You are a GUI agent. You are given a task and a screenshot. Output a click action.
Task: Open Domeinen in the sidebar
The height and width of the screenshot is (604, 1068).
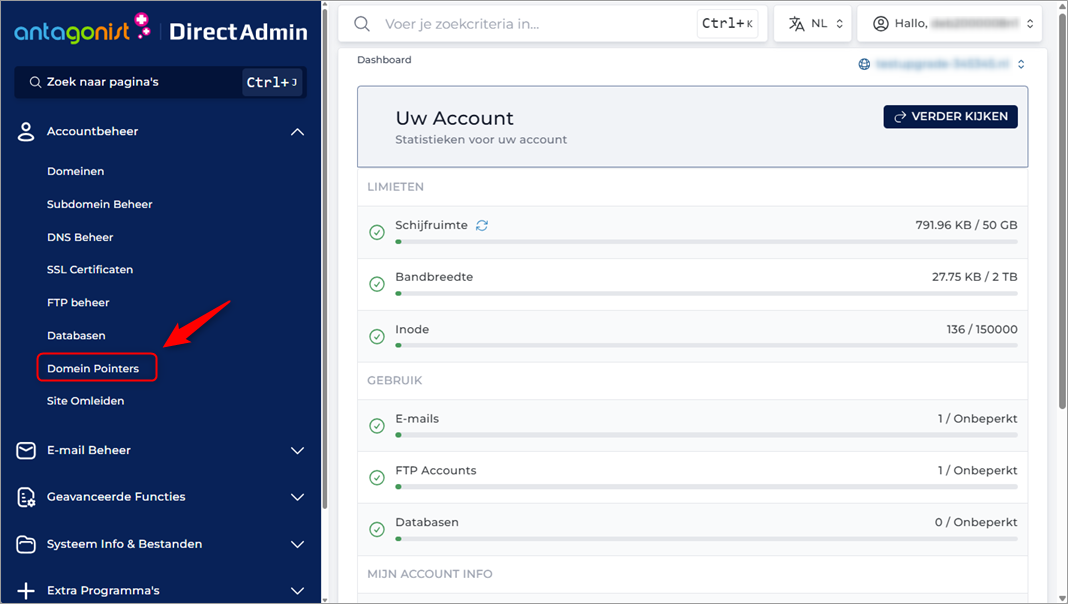click(76, 172)
